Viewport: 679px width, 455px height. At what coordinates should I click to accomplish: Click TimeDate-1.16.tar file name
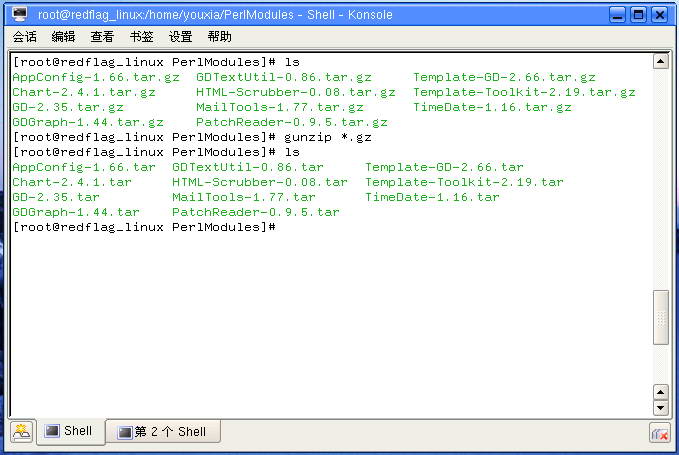click(x=432, y=197)
